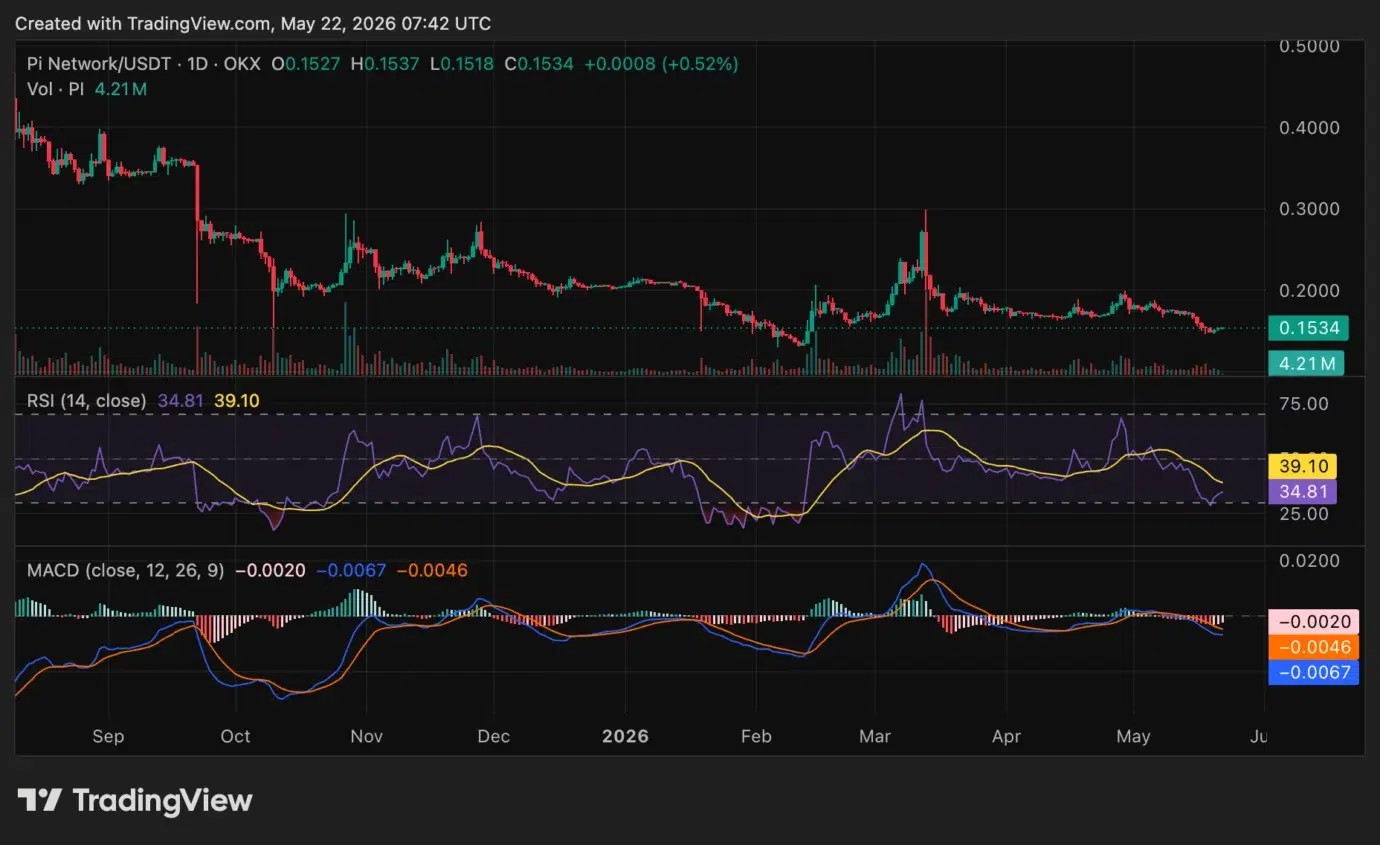Image resolution: width=1380 pixels, height=845 pixels.
Task: Click the TradingView wordmark at the bottom
Action: (162, 800)
